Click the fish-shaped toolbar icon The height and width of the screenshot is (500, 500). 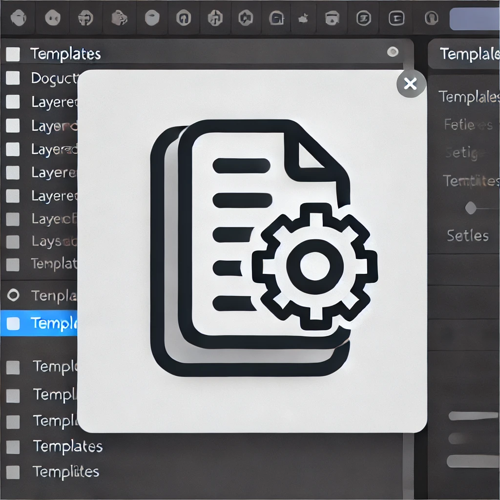[x=303, y=19]
